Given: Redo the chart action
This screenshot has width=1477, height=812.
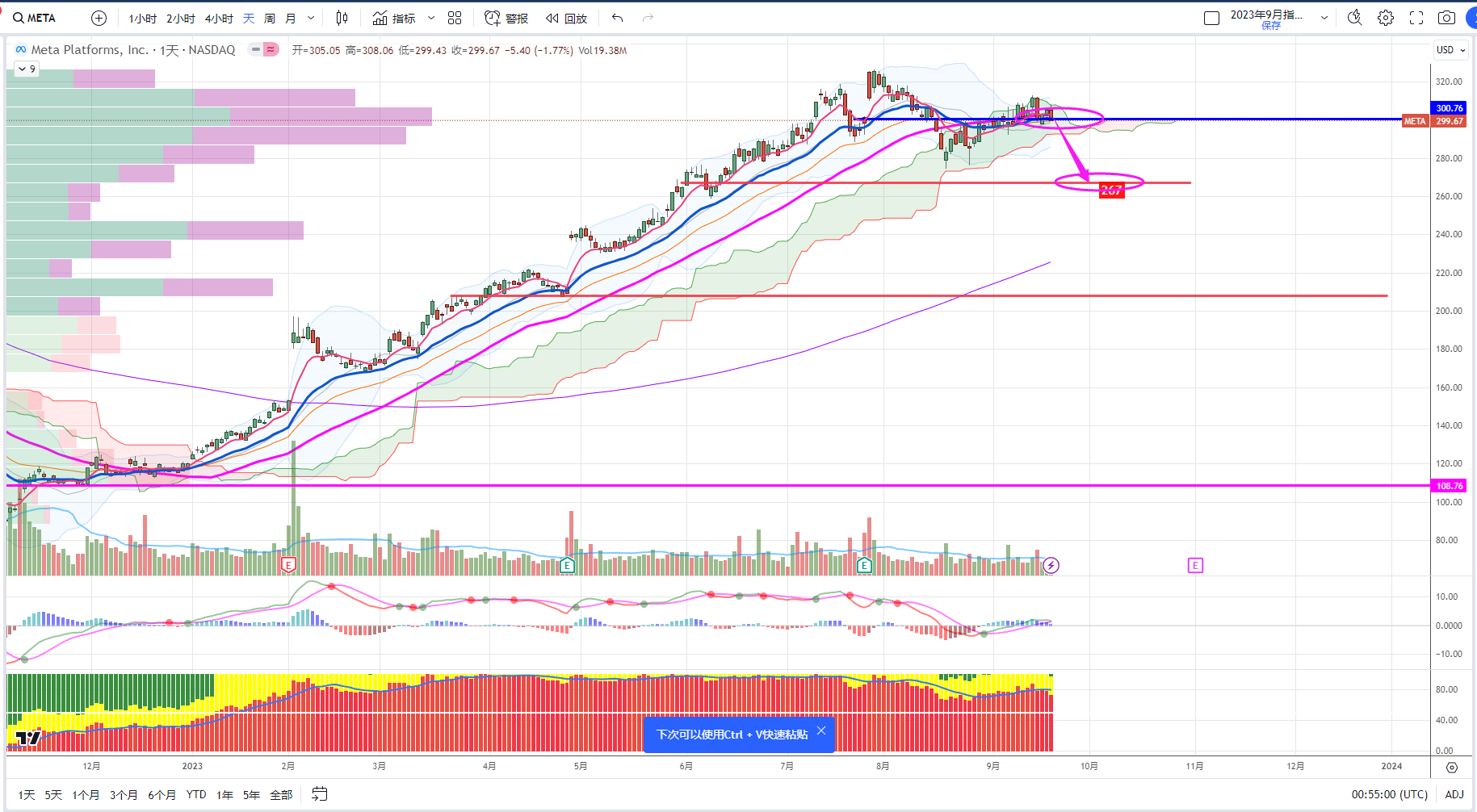Looking at the screenshot, I should 648,18.
